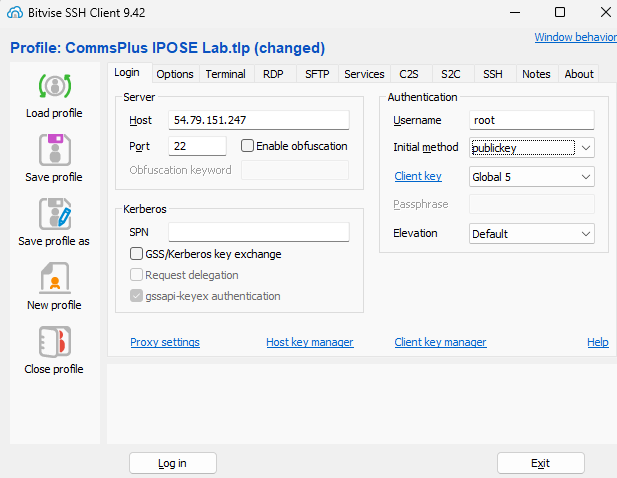Click the Bitvise cloud logo in title bar
Viewport: 617px width, 478px height.
pyautogui.click(x=15, y=13)
